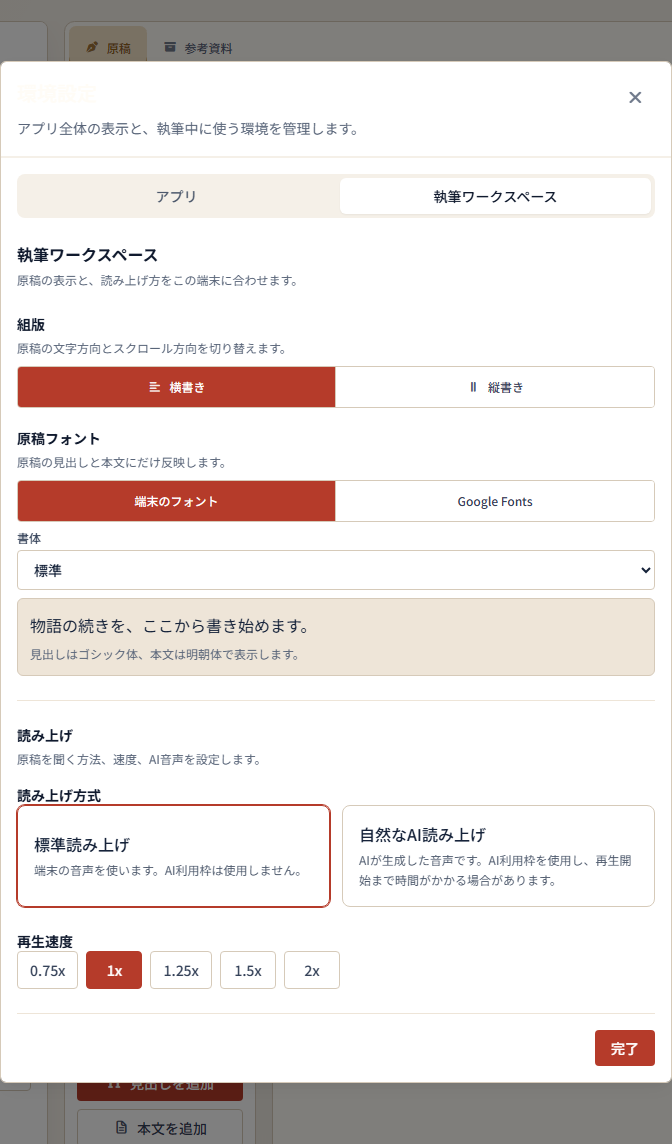Screen dimensions: 672x1144
Task: Set playback speed to 0.75x
Action: (47, 970)
